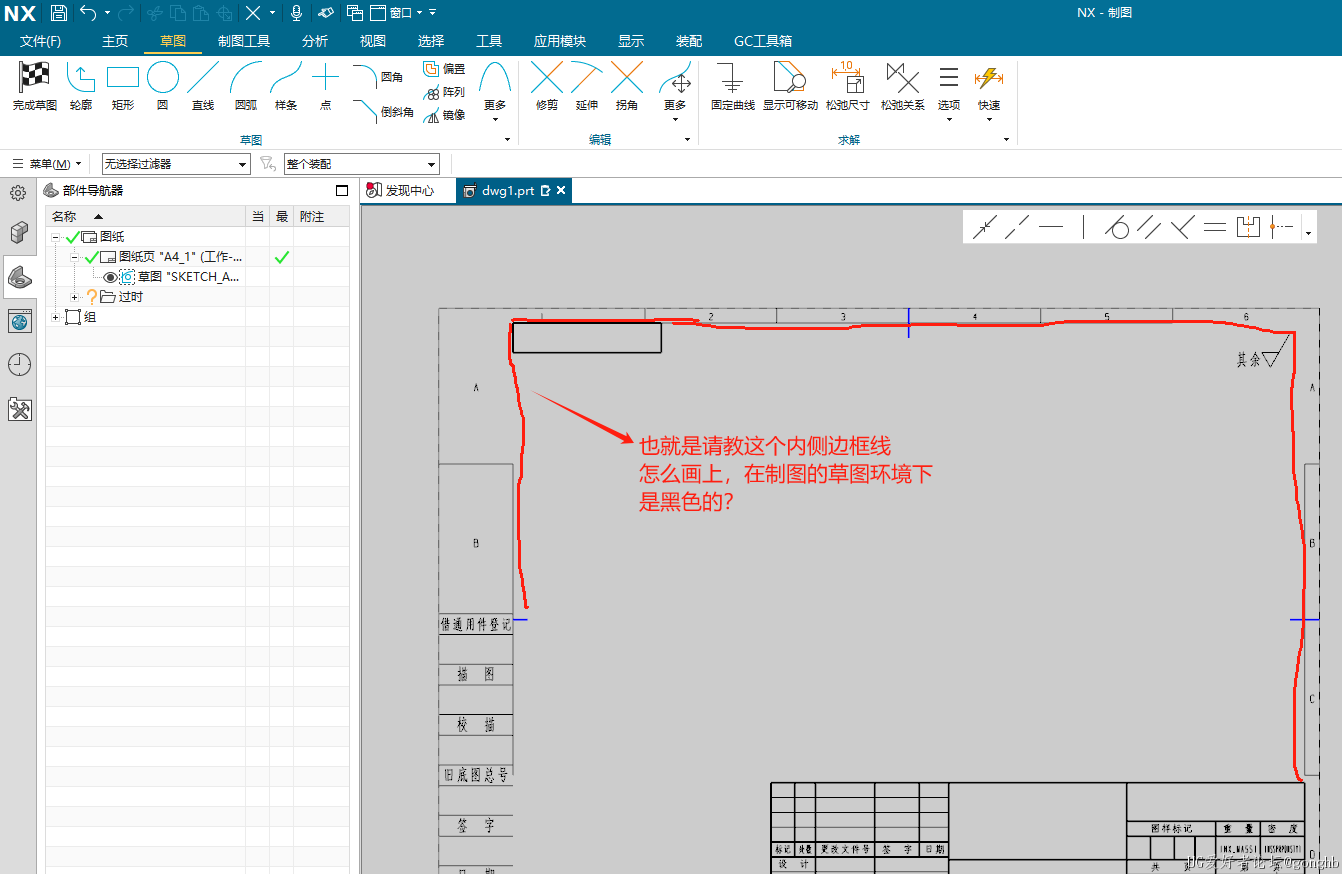Switch to Drafting Tools (制图工具) tab

(x=244, y=41)
